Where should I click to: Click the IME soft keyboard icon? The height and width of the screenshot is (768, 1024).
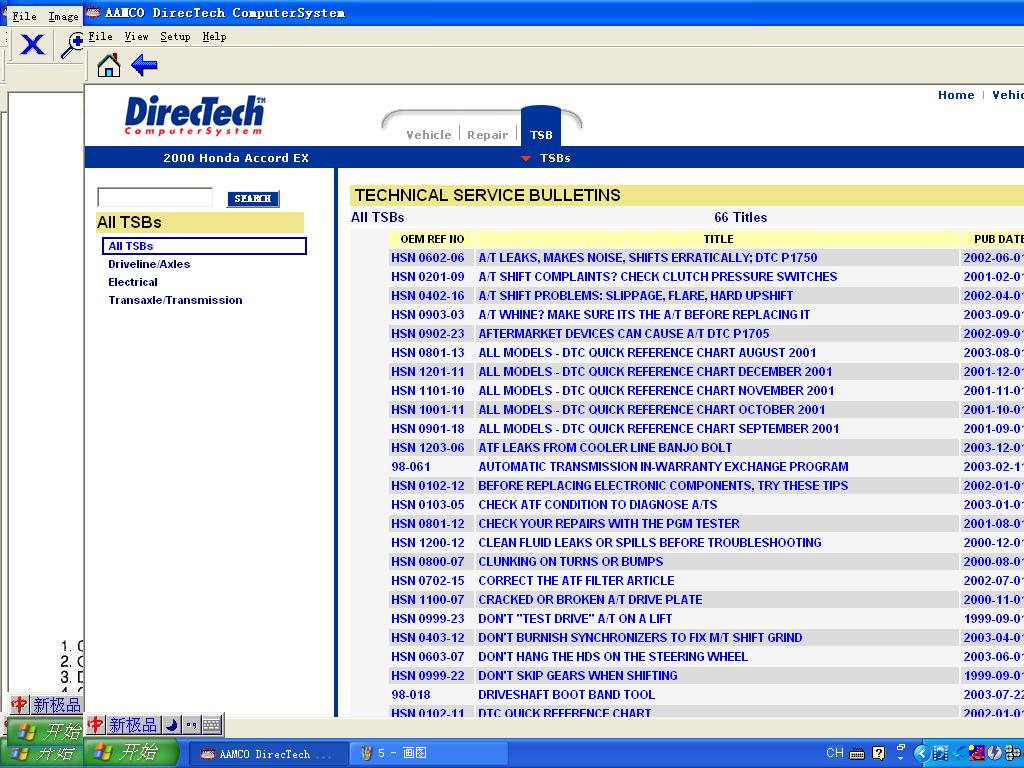pyautogui.click(x=211, y=725)
